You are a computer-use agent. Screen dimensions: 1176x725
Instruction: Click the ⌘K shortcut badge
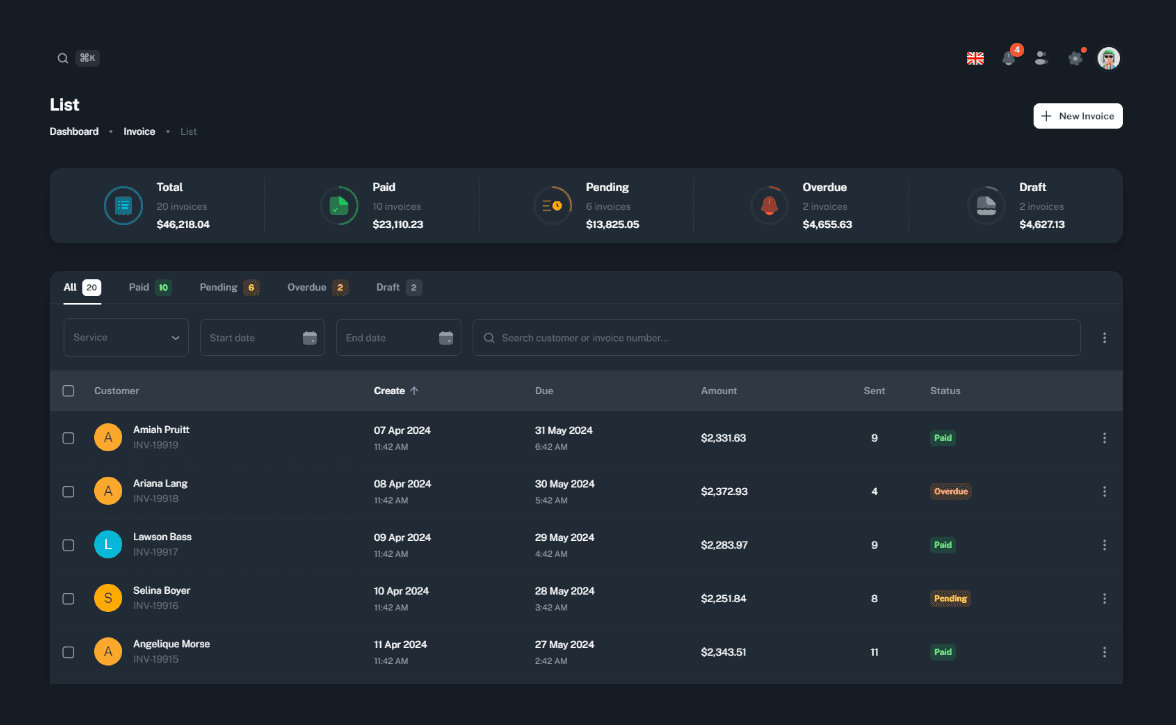click(88, 58)
